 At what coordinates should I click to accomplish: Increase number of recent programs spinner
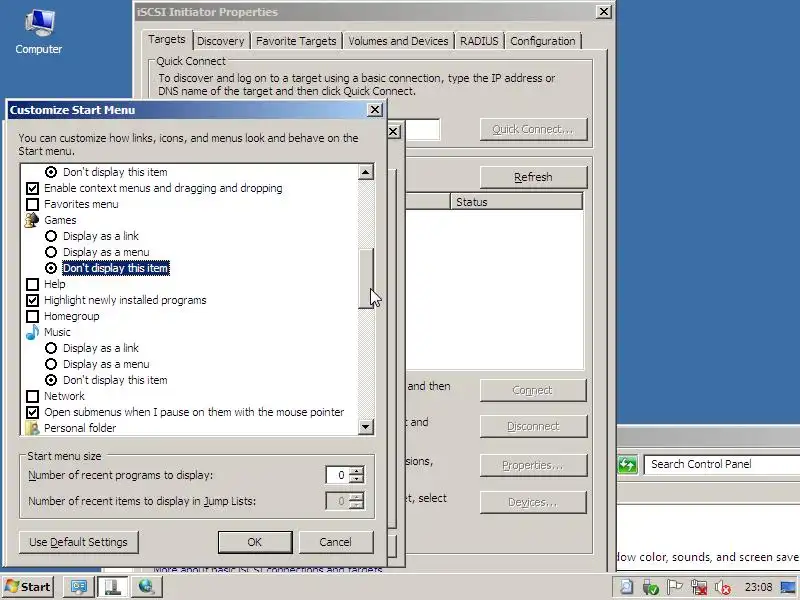point(357,470)
